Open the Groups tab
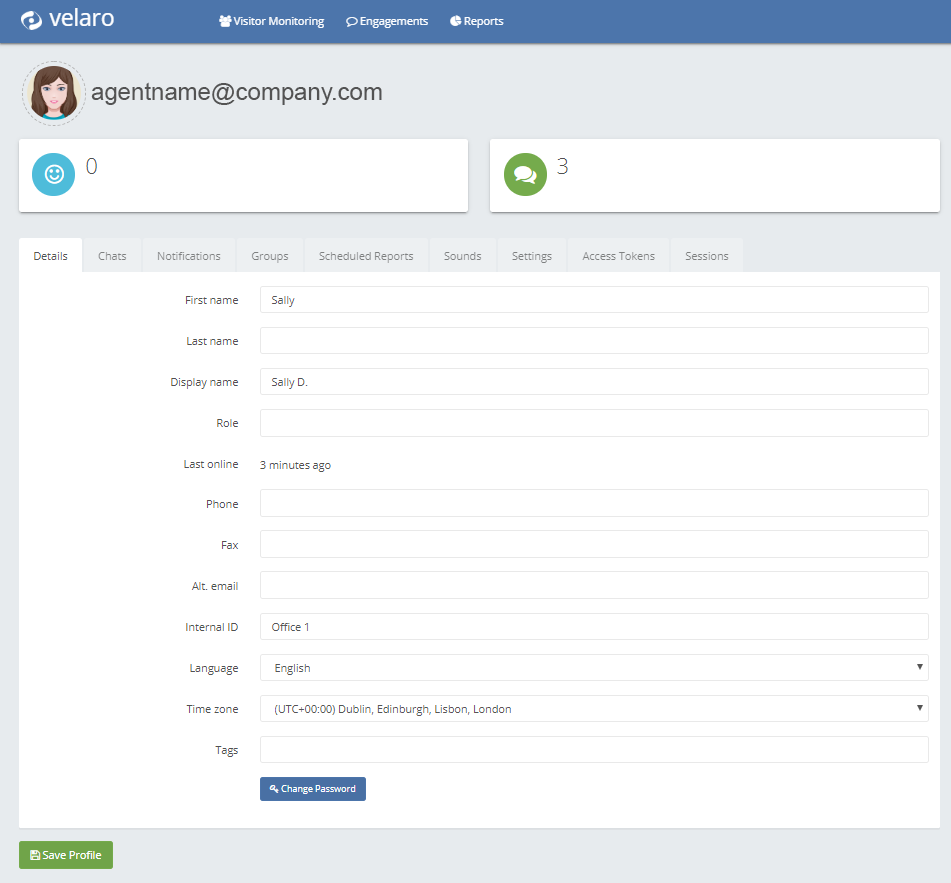 pyautogui.click(x=270, y=256)
